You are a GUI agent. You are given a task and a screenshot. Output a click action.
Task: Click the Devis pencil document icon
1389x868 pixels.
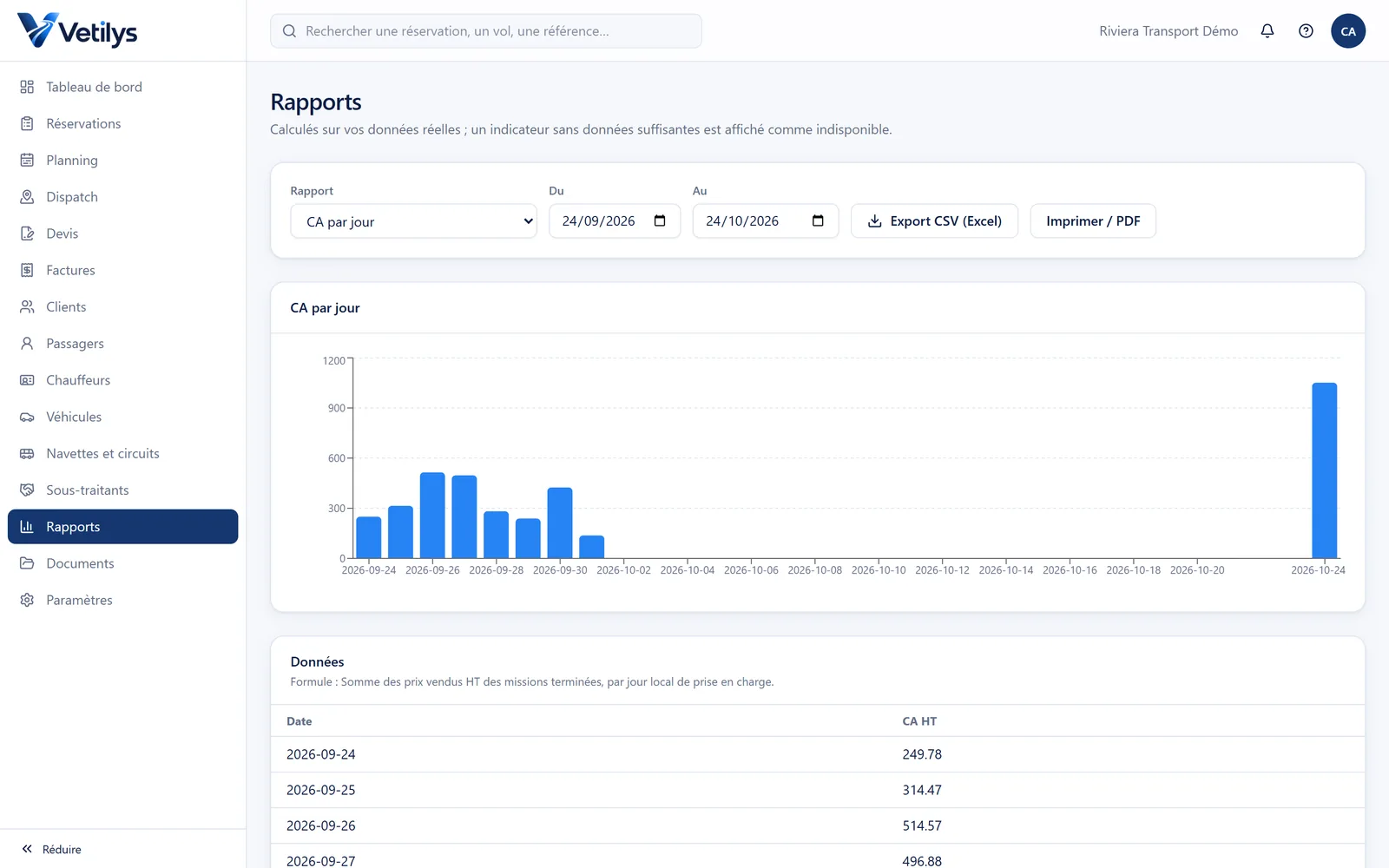pos(27,233)
